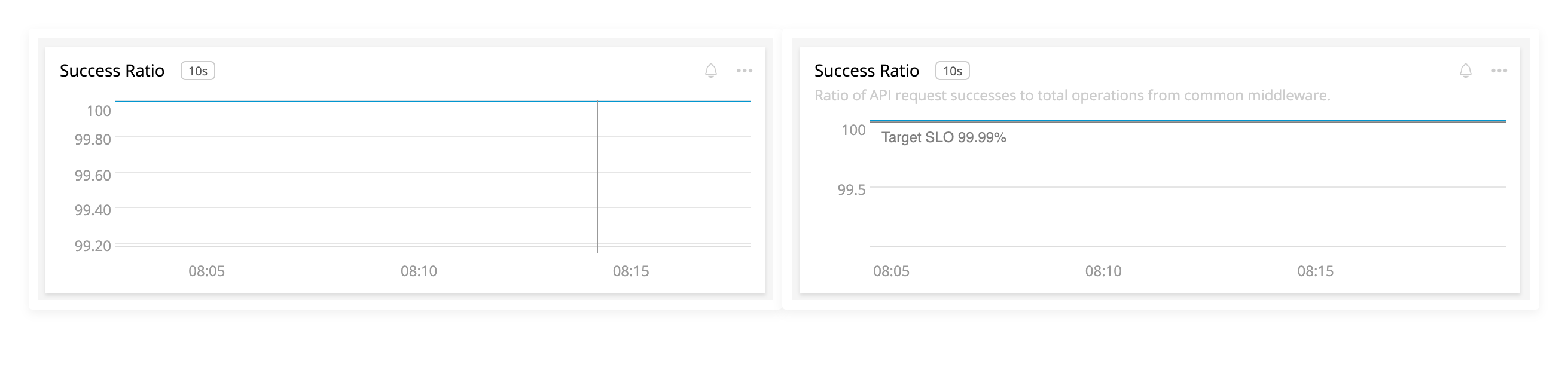Click the alert bell on right Success Ratio chart
This screenshot has width=1568, height=367.
pos(1466,71)
